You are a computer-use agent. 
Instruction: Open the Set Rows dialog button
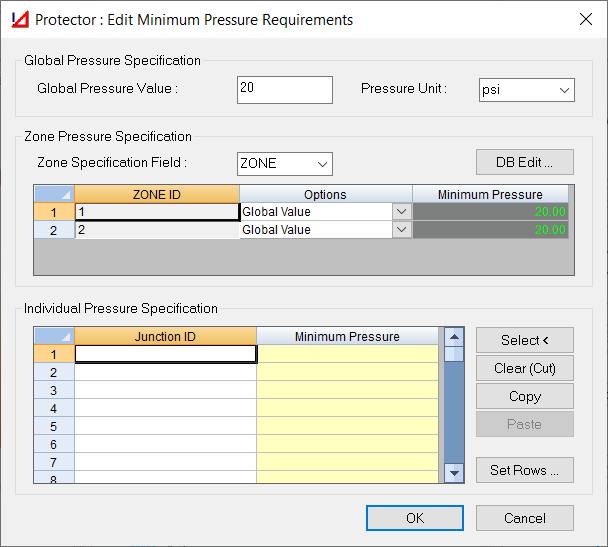click(525, 470)
